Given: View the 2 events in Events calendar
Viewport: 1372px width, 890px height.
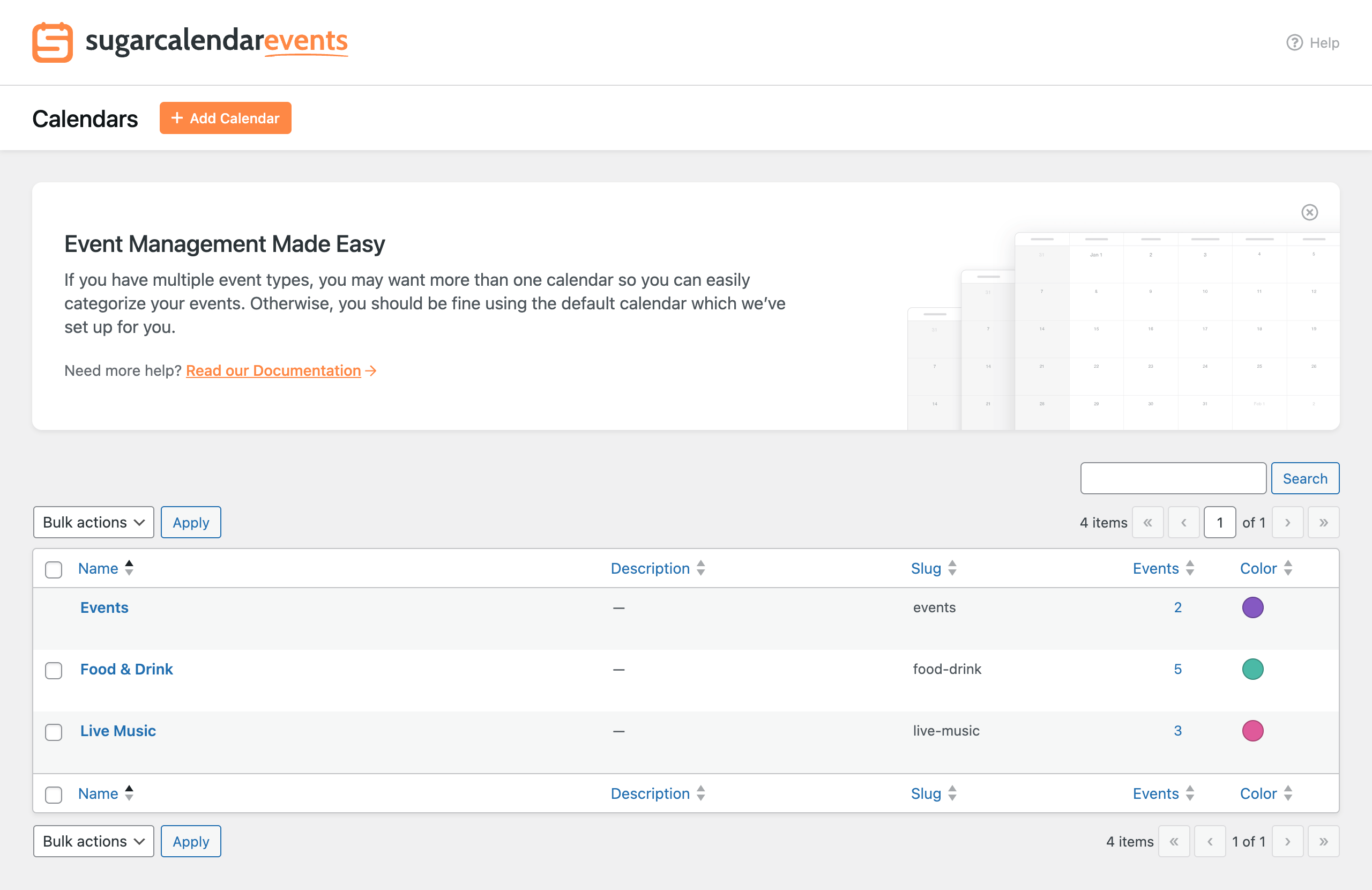Looking at the screenshot, I should (x=1177, y=607).
